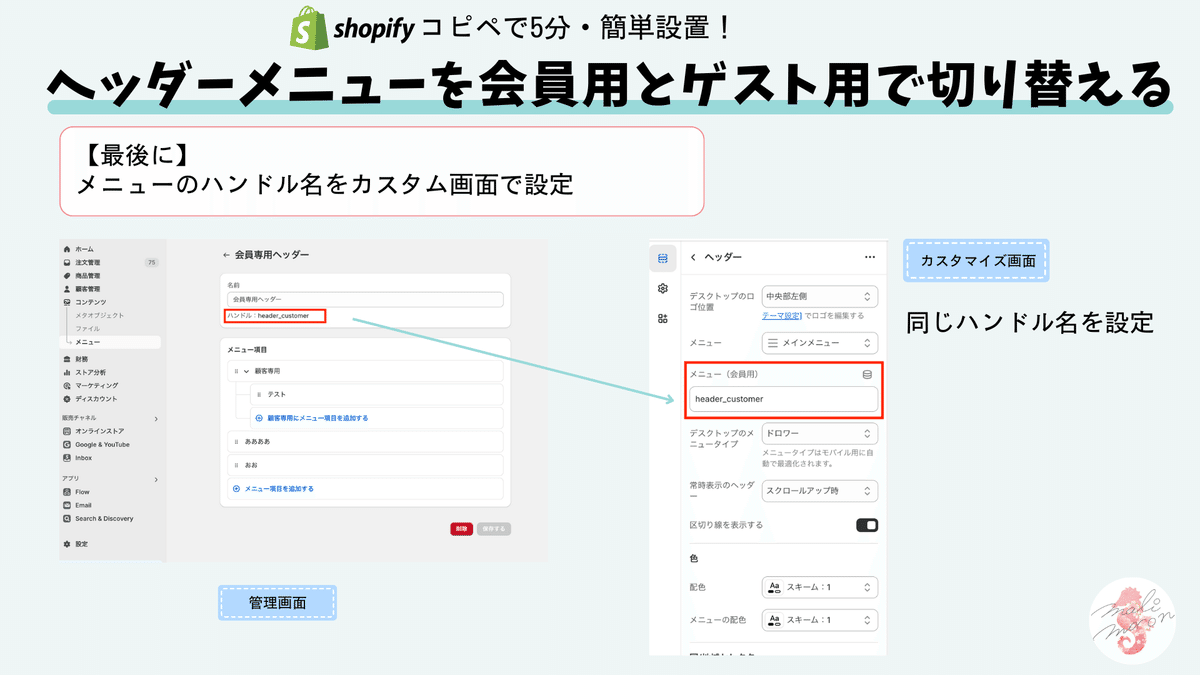Click メニュー項目を追加する link
This screenshot has height=675, width=1200.
[x=273, y=489]
